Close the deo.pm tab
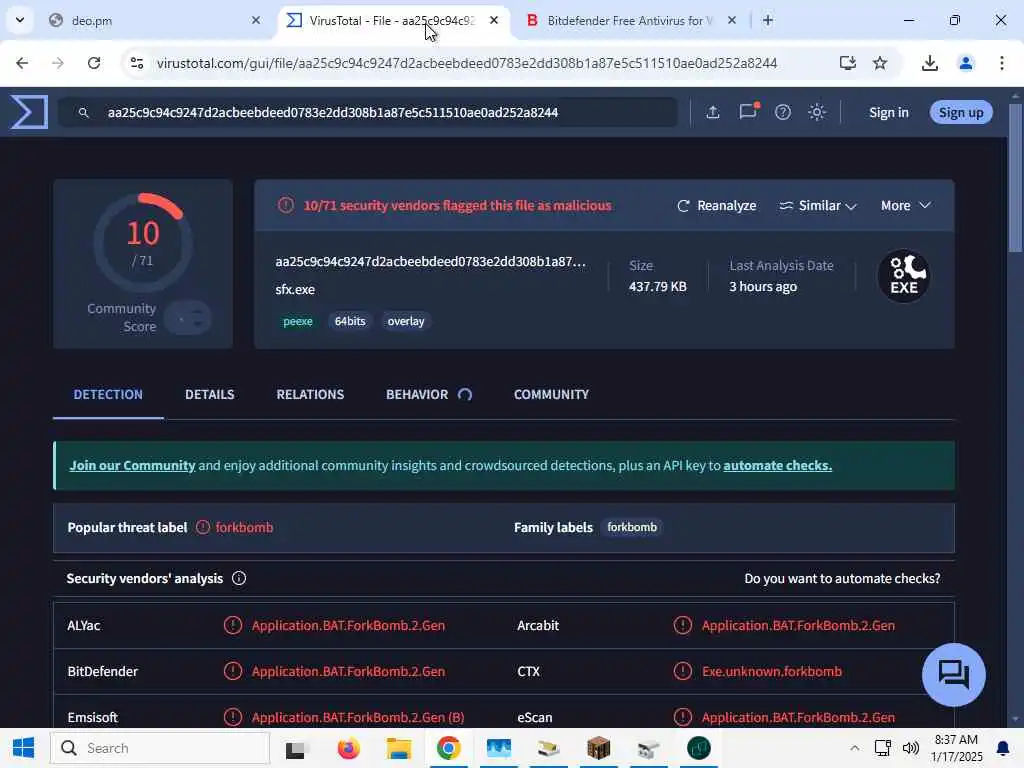Image resolution: width=1024 pixels, height=768 pixels. coord(256,20)
